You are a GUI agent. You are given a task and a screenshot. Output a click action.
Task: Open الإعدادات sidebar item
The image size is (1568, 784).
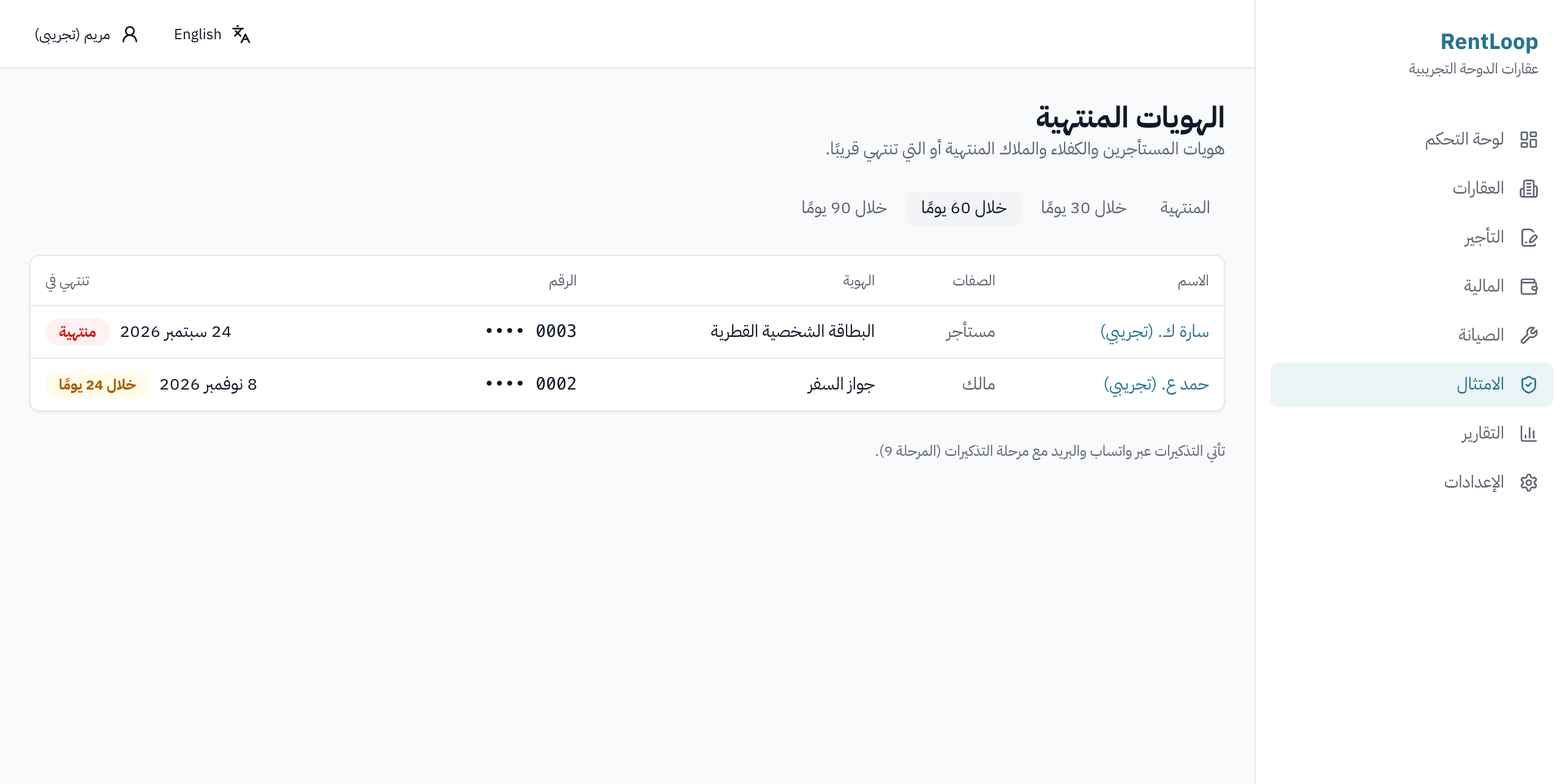click(1411, 483)
